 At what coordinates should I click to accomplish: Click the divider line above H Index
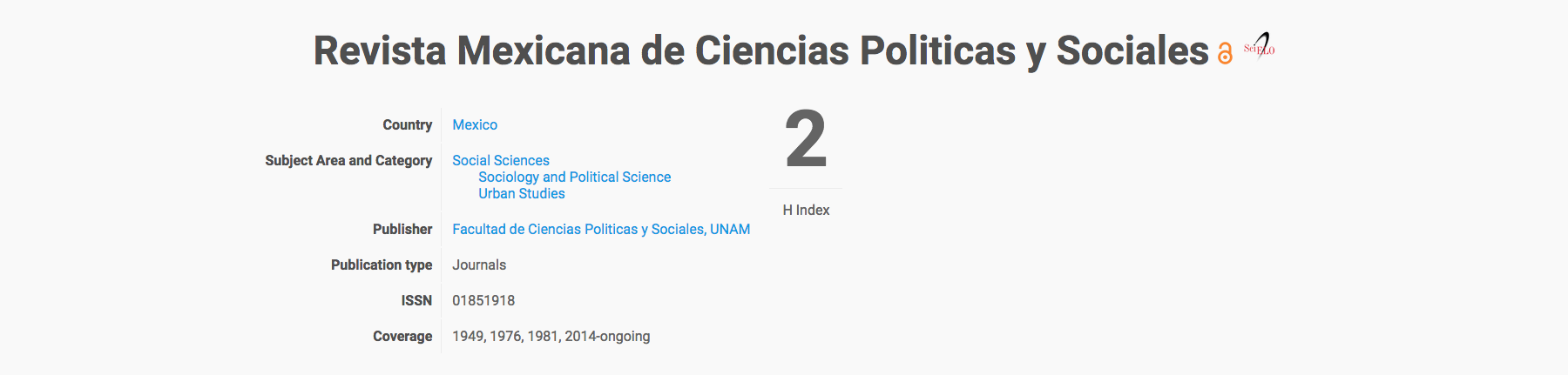806,188
